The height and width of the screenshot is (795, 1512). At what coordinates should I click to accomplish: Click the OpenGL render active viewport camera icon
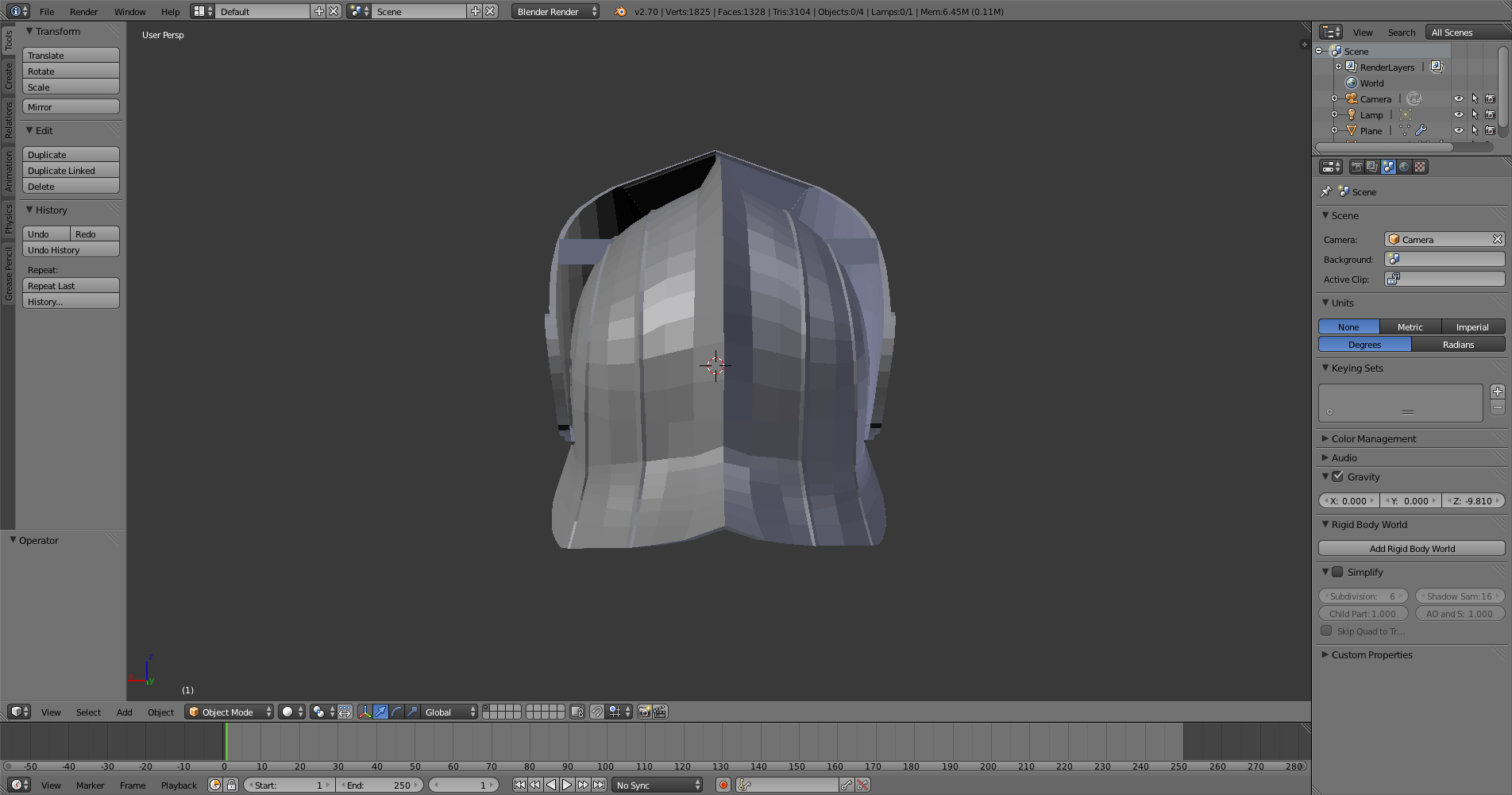click(644, 712)
